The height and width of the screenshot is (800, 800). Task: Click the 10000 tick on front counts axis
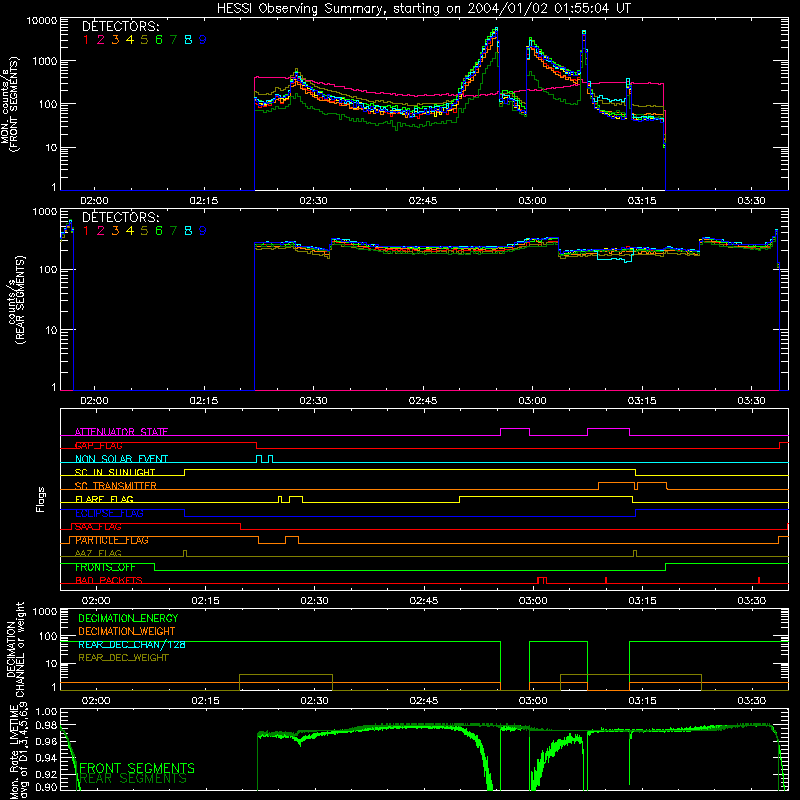[42, 21]
